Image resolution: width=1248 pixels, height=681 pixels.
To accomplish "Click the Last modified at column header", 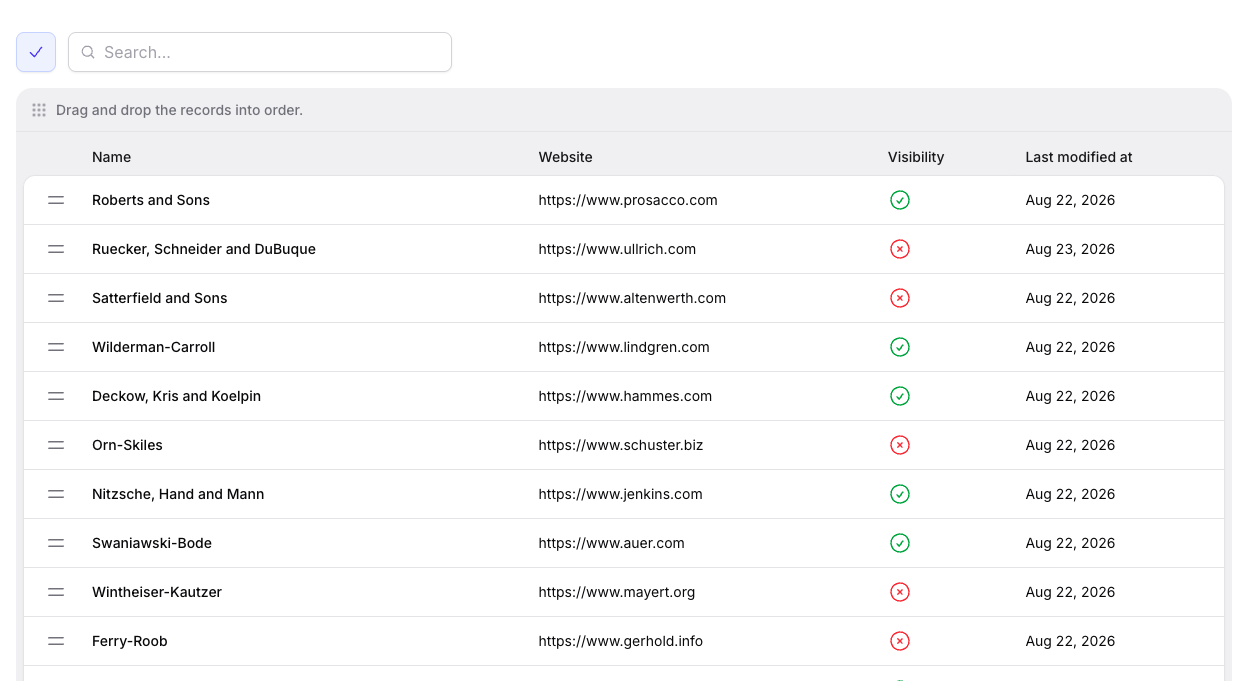I will click(1079, 157).
